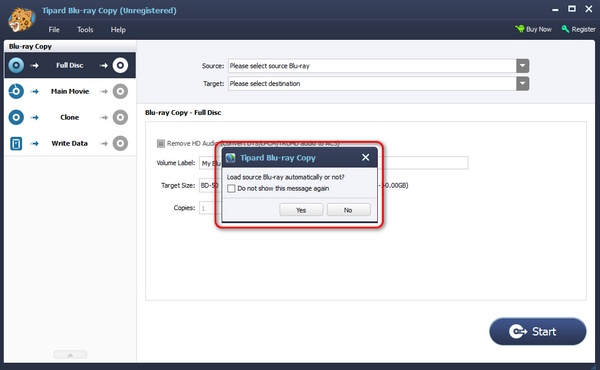The image size is (600, 370).
Task: Select the Clone copy mode
Action: pyautogui.click(x=70, y=117)
